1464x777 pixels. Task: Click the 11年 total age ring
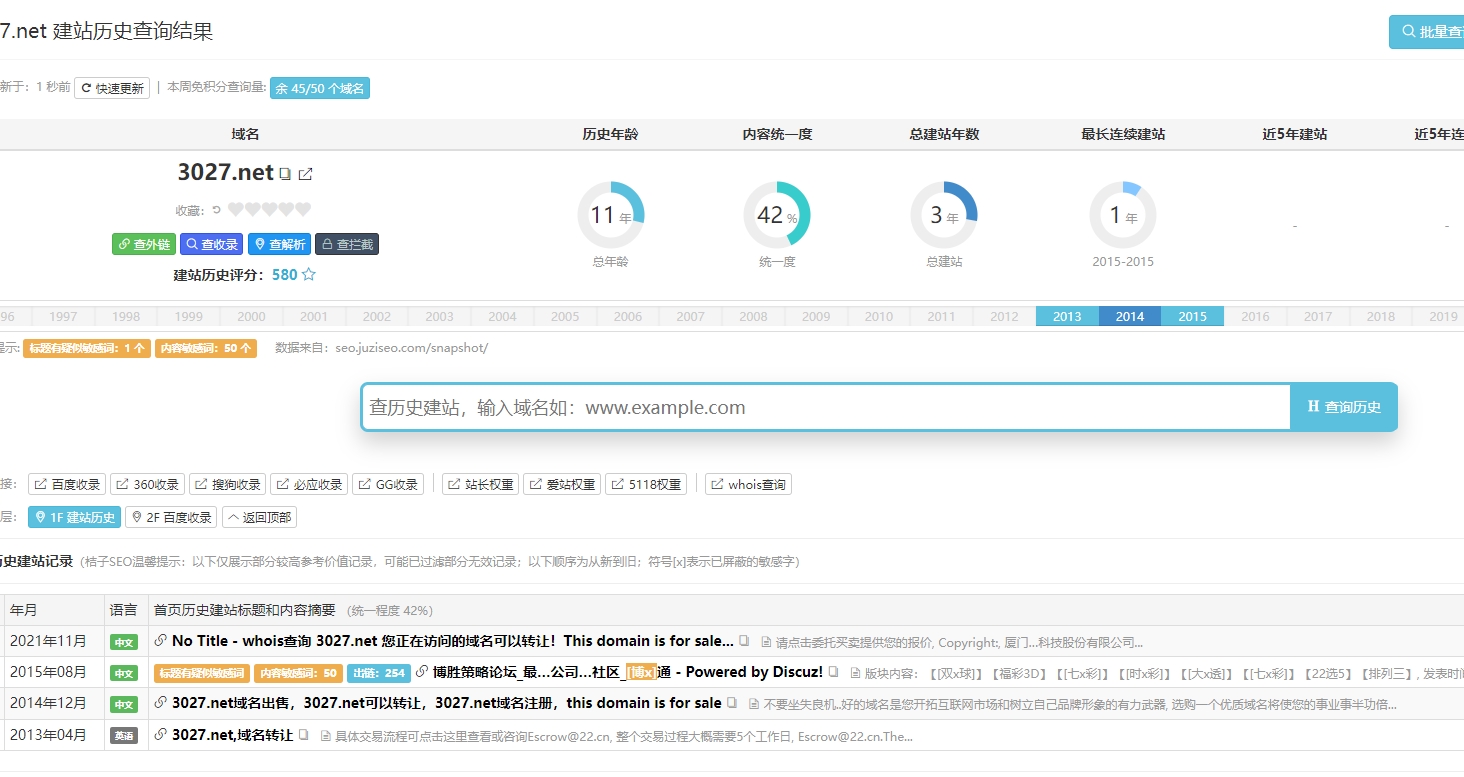611,215
